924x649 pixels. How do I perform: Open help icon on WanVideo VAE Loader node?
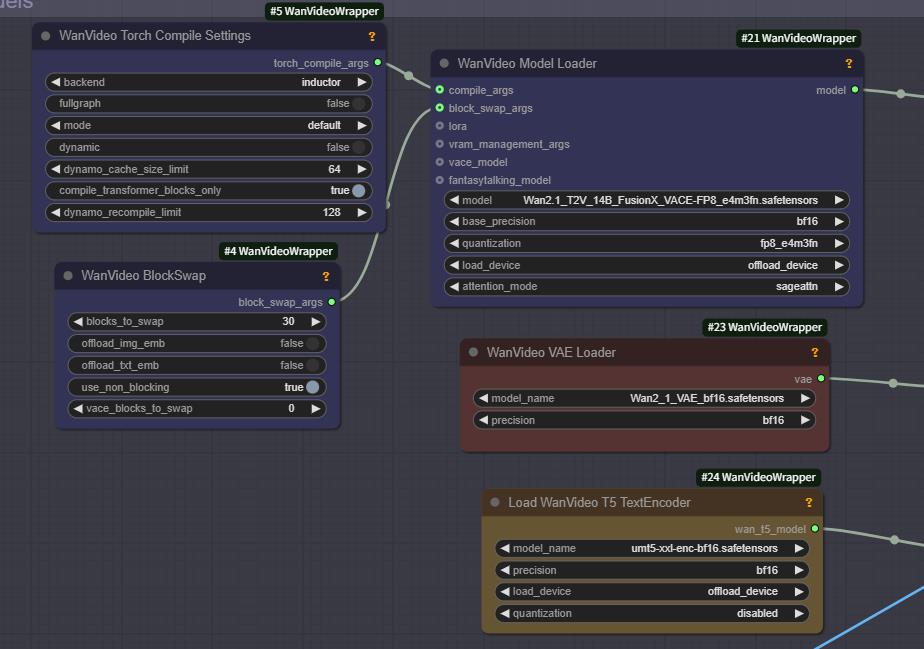coord(814,352)
